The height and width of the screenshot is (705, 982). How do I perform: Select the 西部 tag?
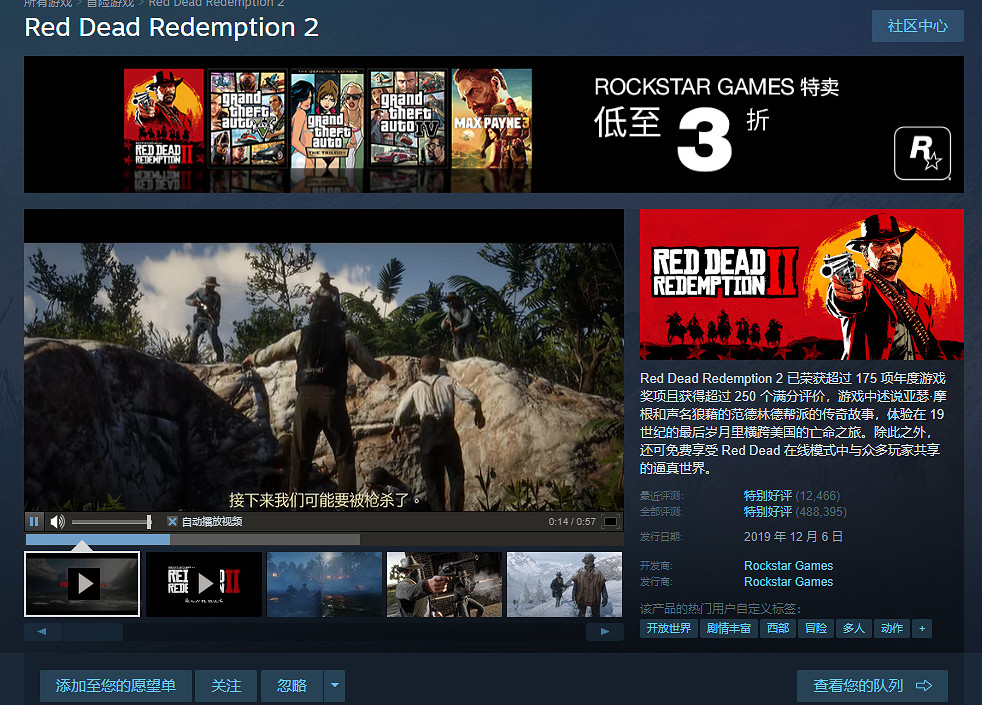(x=777, y=628)
